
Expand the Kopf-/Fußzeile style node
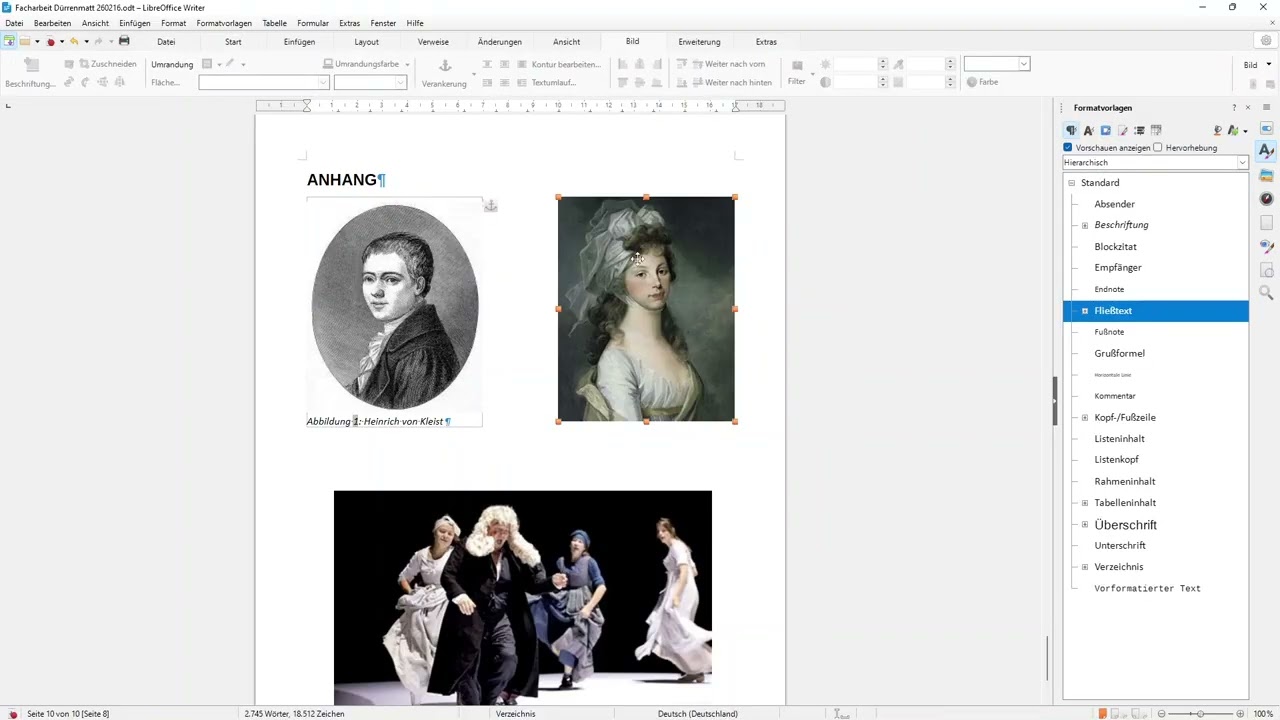click(x=1085, y=417)
